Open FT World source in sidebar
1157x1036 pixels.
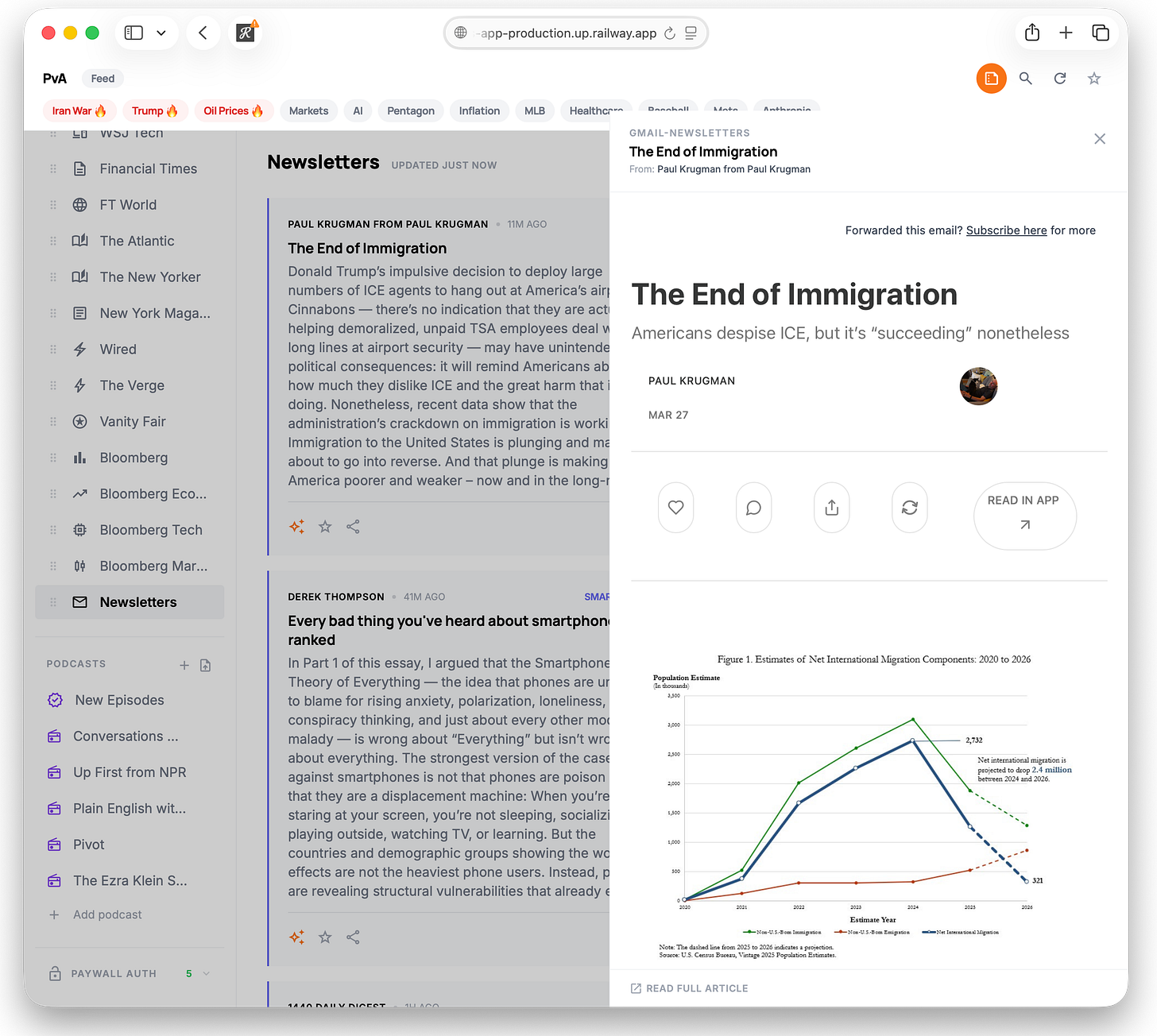pos(130,205)
